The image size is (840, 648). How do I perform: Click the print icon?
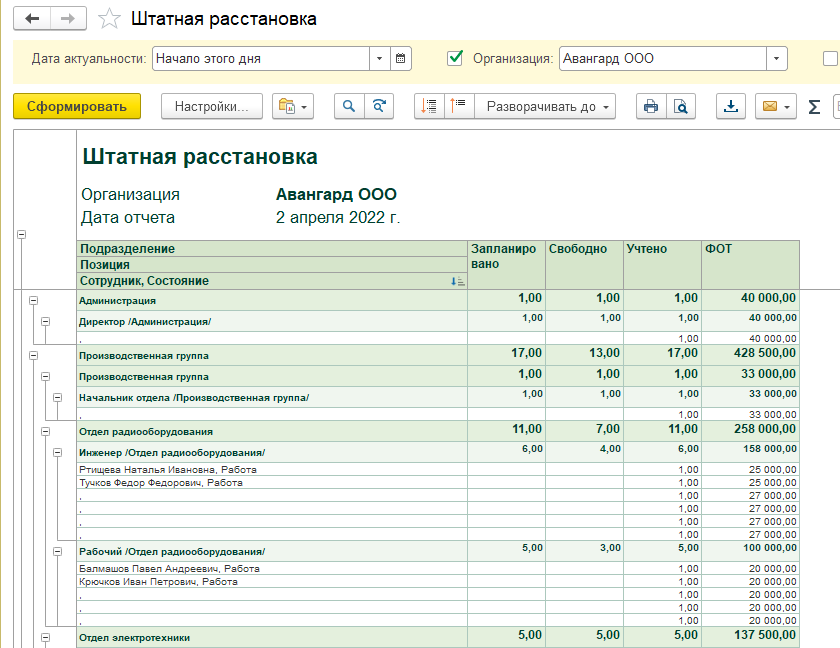pyautogui.click(x=651, y=107)
